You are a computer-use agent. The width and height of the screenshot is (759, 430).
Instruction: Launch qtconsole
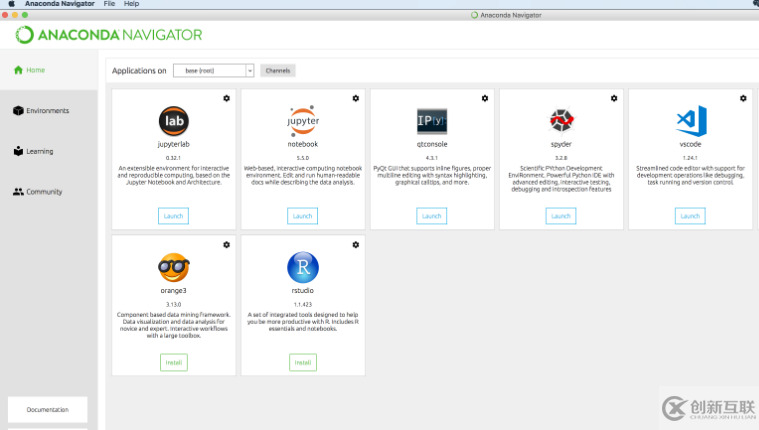coord(432,216)
